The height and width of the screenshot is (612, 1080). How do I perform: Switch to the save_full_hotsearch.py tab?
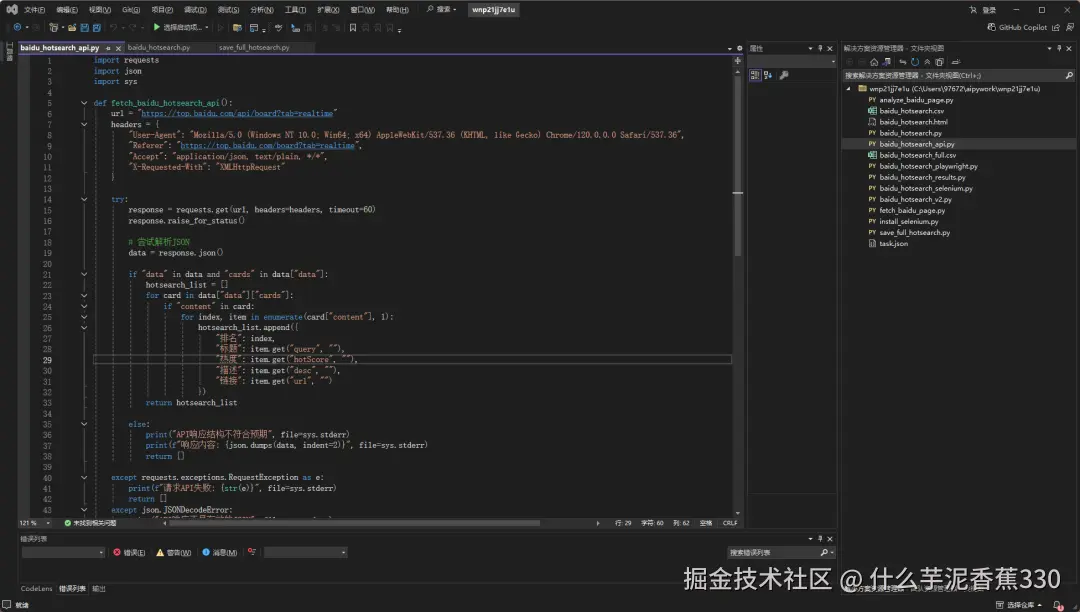point(254,48)
